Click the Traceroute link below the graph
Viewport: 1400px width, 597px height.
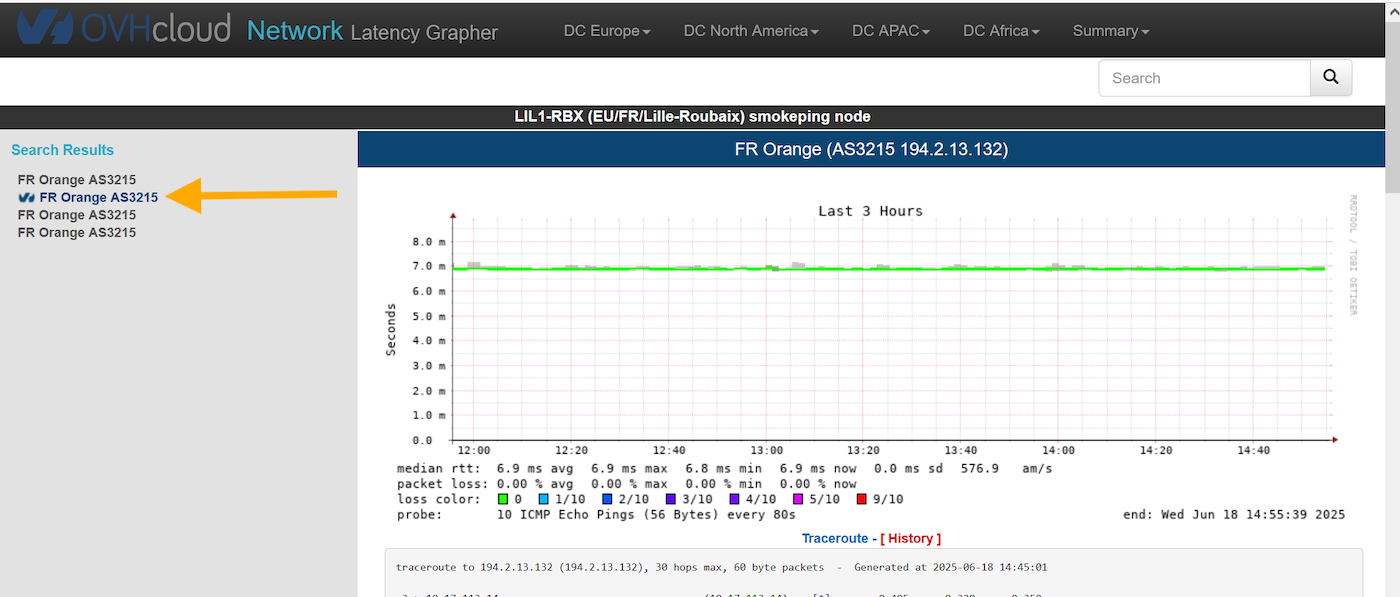tap(834, 538)
